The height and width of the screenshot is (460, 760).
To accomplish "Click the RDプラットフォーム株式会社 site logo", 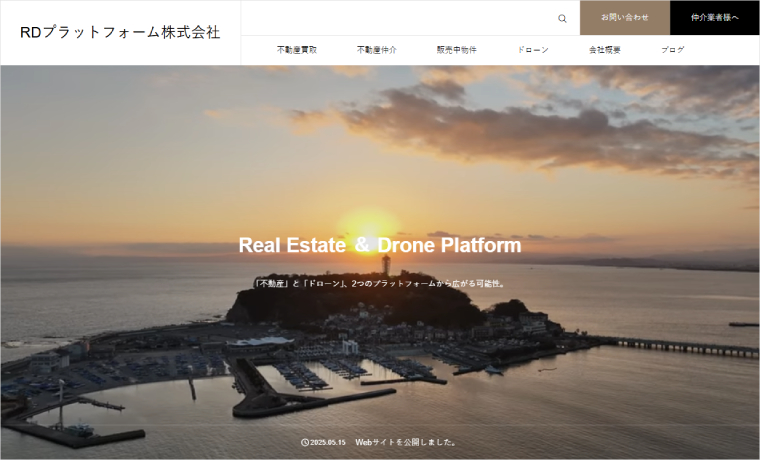I will click(x=120, y=32).
